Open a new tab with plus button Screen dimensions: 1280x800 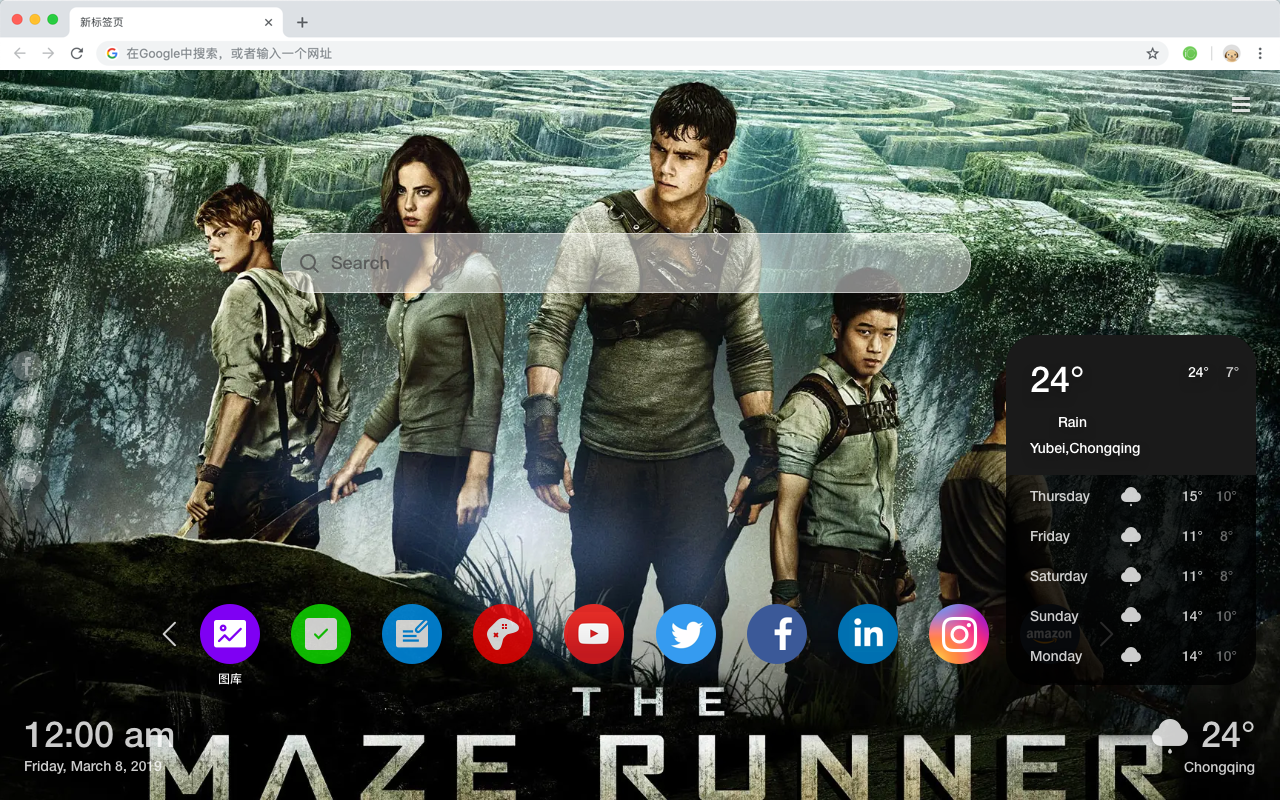(x=302, y=22)
